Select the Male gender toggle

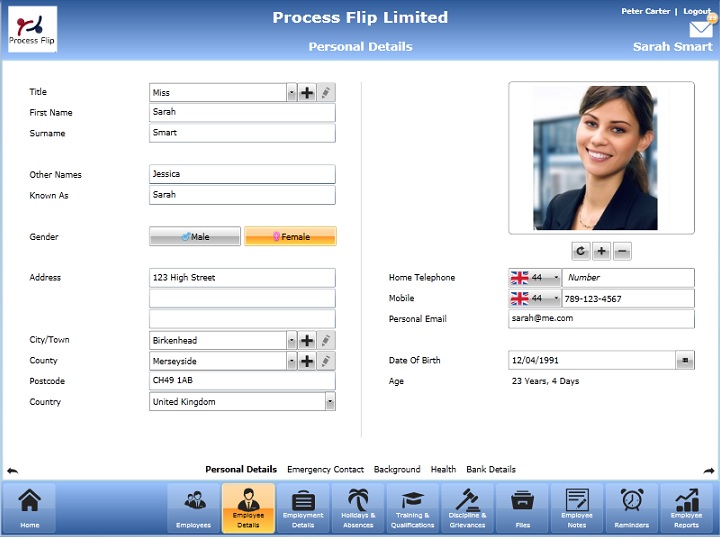click(195, 237)
